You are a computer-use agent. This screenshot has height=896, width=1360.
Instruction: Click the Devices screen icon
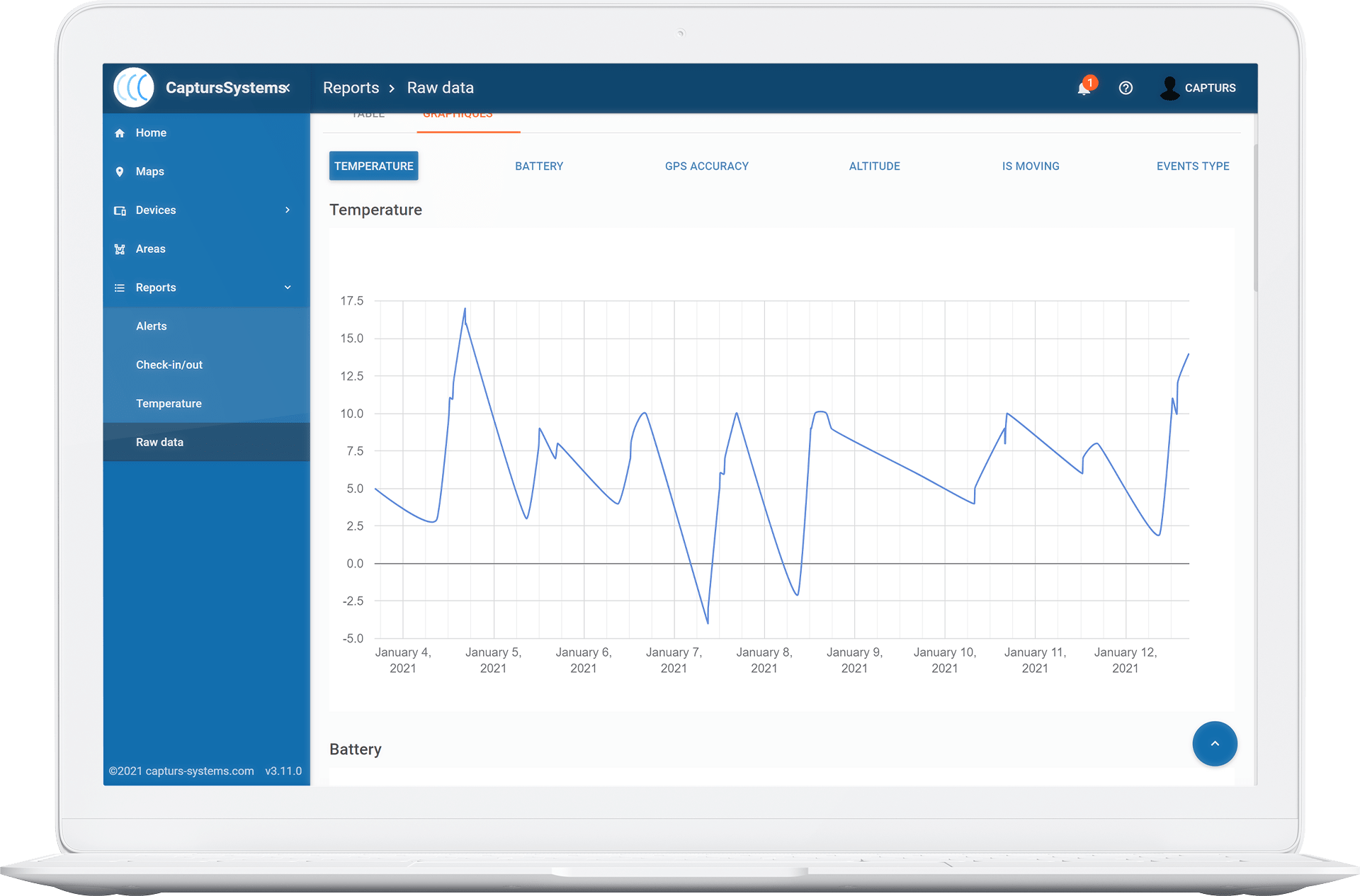pyautogui.click(x=120, y=210)
